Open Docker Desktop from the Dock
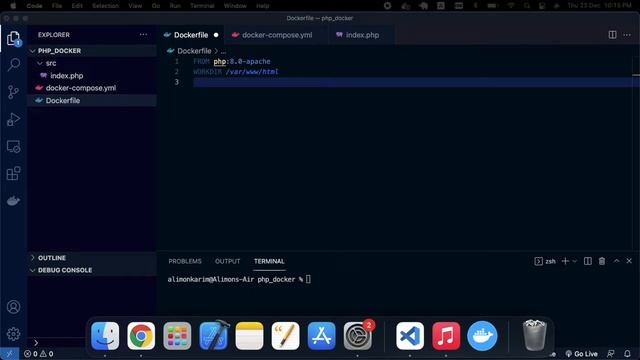Viewport: 640px width, 360px height. point(482,336)
